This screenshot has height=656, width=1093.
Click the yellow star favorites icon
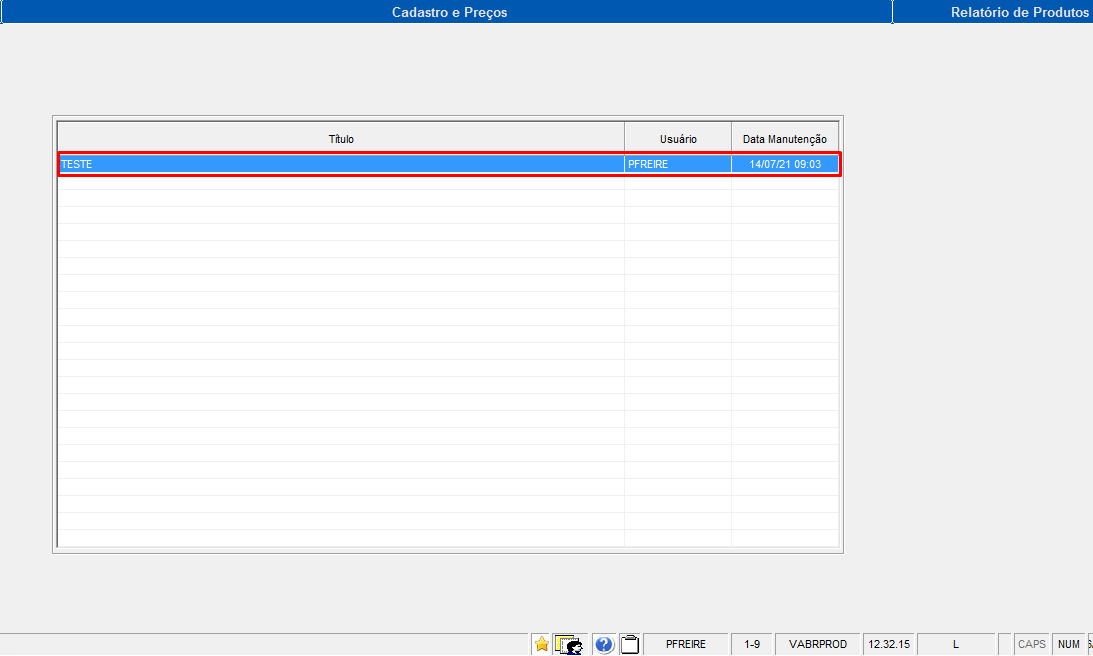(542, 644)
